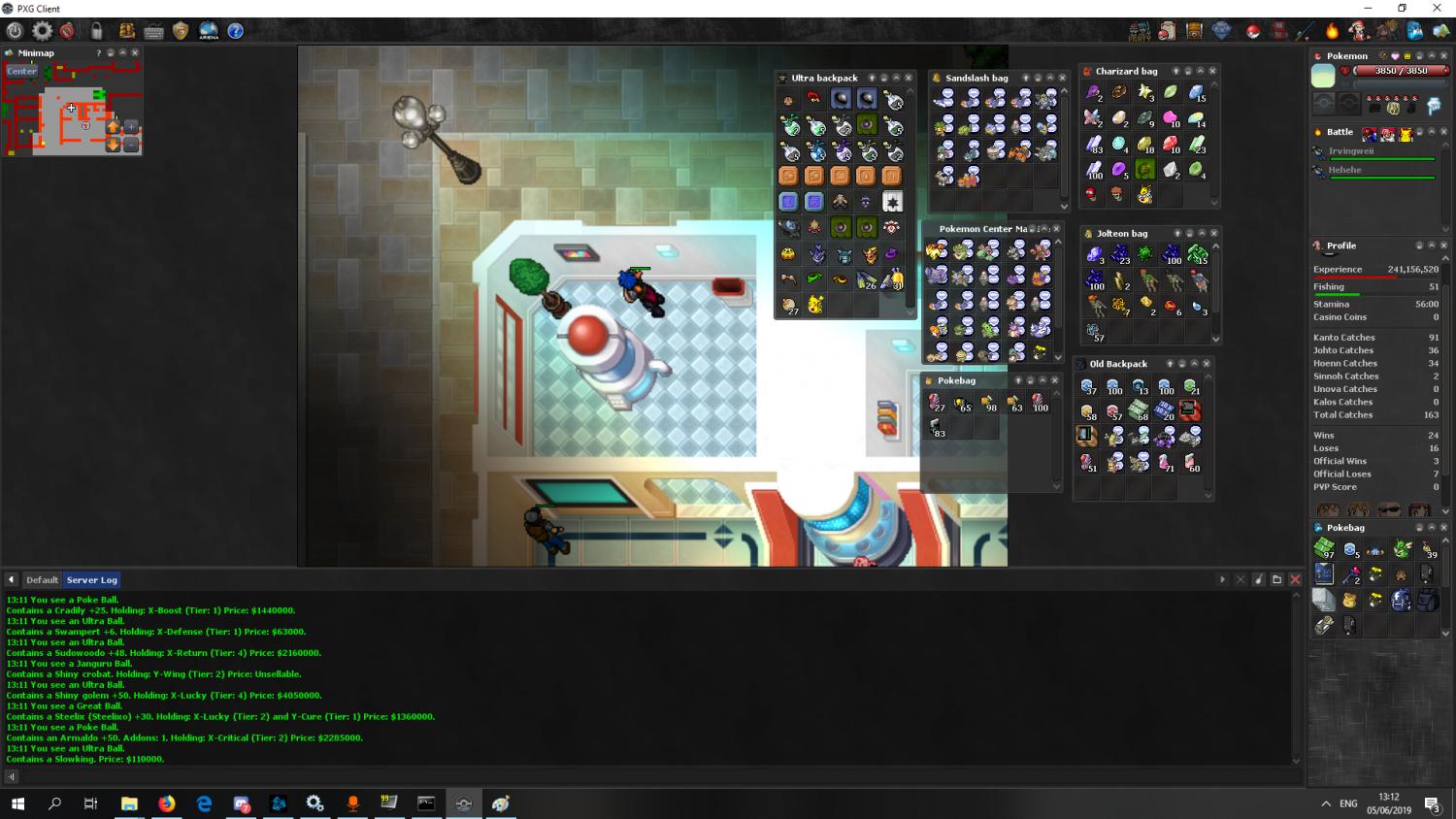Viewport: 1456px width, 819px height.
Task: Go down a floor with minimap down arrow
Action: click(x=113, y=145)
